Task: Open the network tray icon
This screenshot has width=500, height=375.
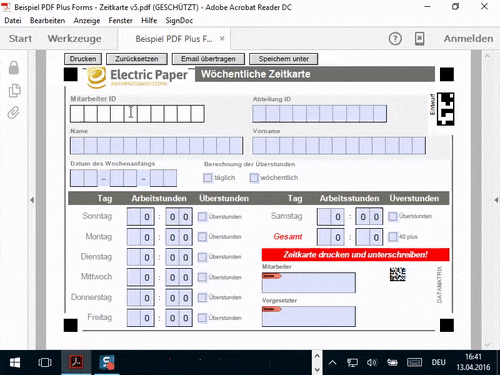Action: point(352,363)
